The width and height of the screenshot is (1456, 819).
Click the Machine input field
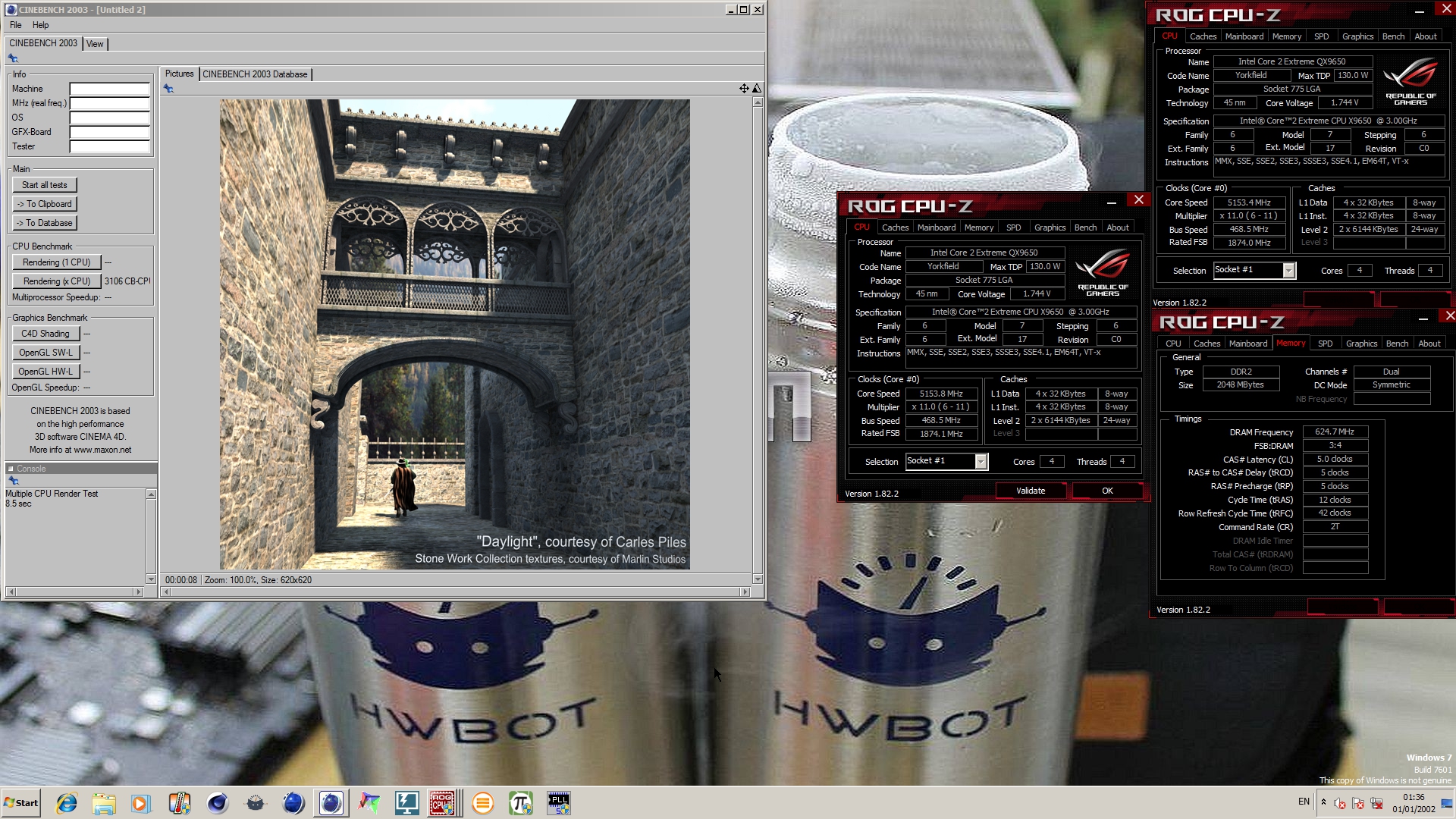click(109, 89)
